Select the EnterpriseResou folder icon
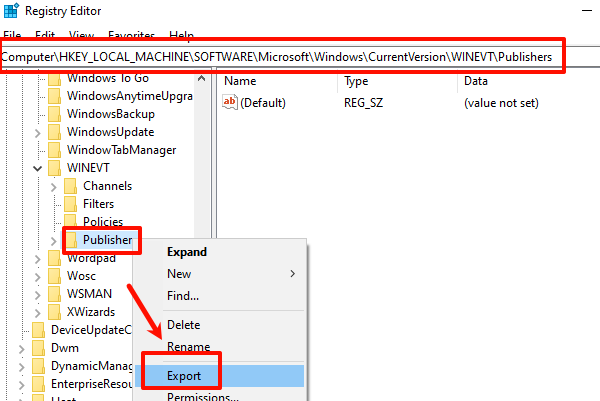The image size is (600, 401). 38,384
